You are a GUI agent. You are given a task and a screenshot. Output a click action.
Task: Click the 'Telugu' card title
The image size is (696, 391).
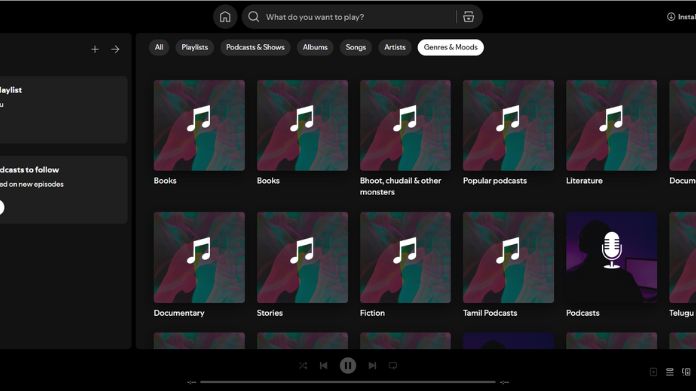tap(682, 313)
